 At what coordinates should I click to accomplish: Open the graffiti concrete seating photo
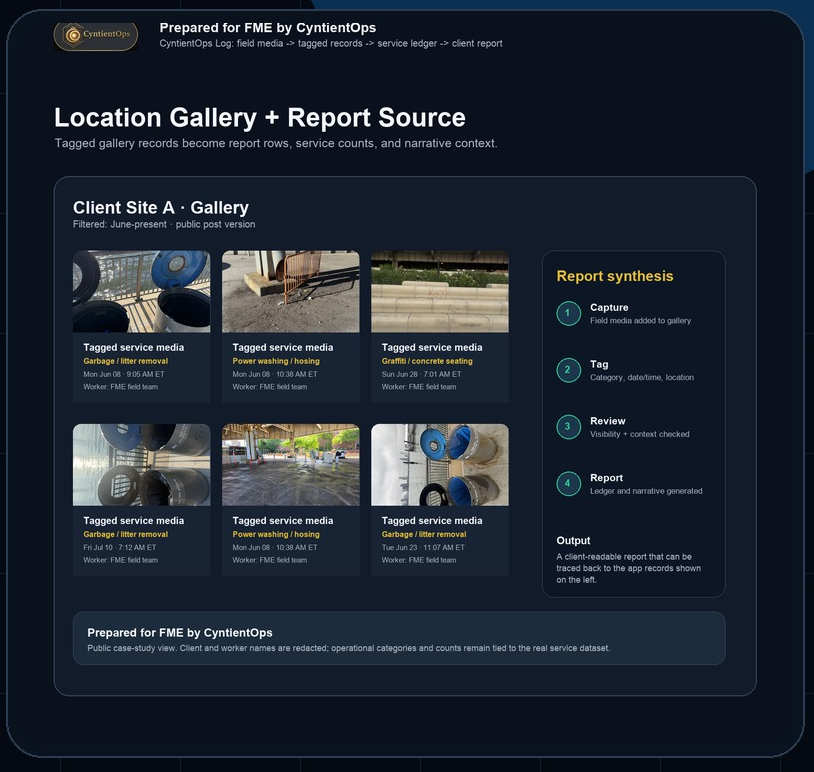point(440,292)
